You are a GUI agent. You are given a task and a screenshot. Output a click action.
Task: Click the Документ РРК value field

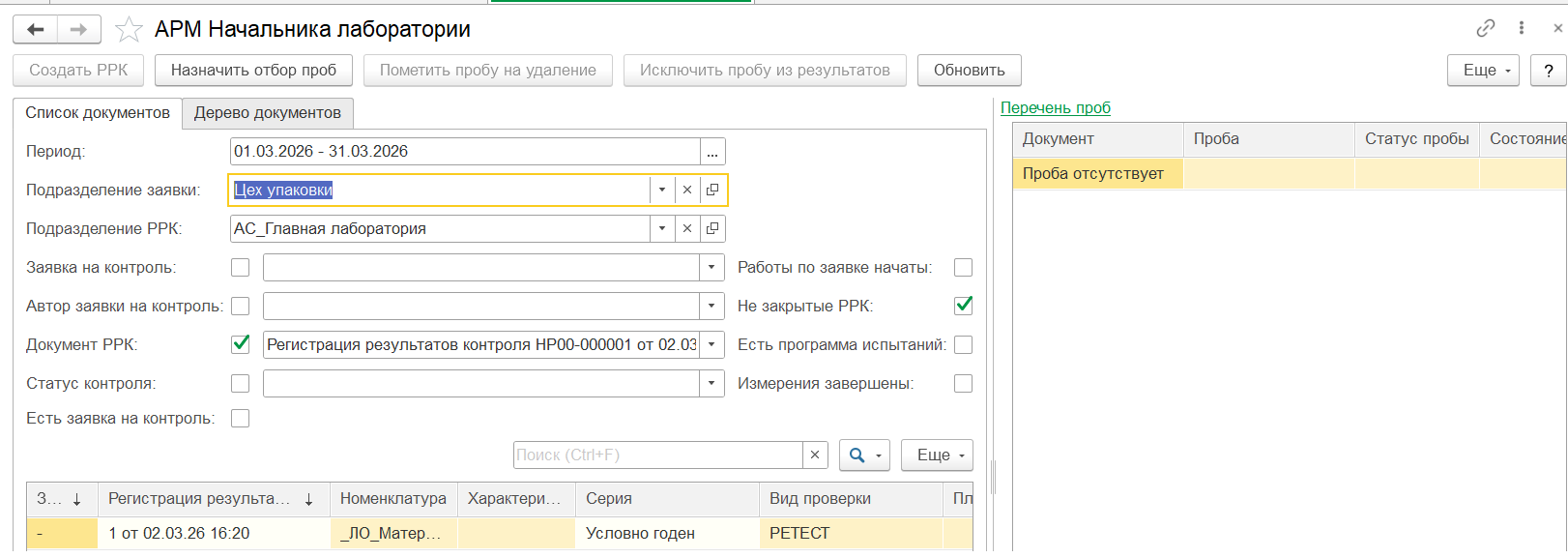[x=481, y=344]
